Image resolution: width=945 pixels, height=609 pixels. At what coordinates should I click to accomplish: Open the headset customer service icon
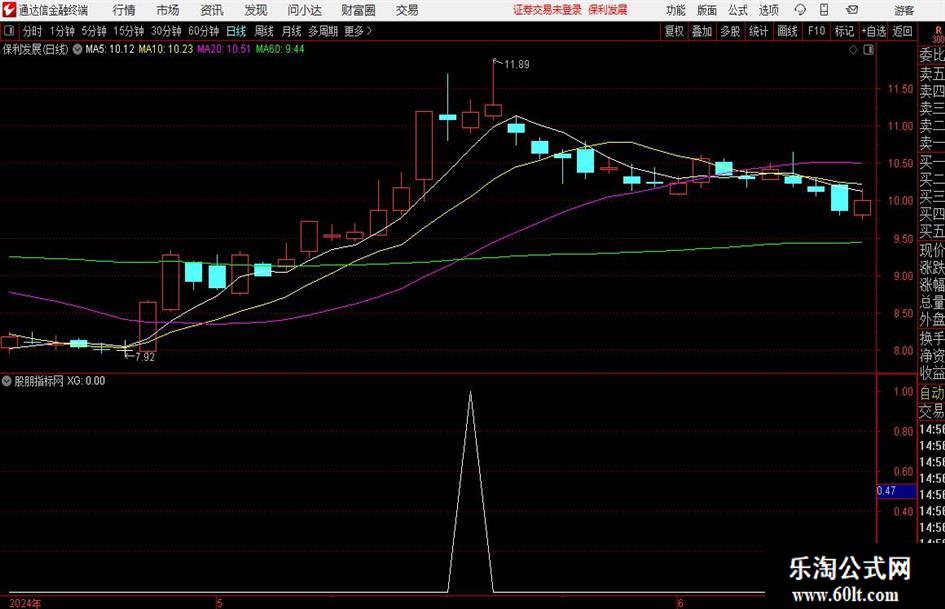point(800,10)
